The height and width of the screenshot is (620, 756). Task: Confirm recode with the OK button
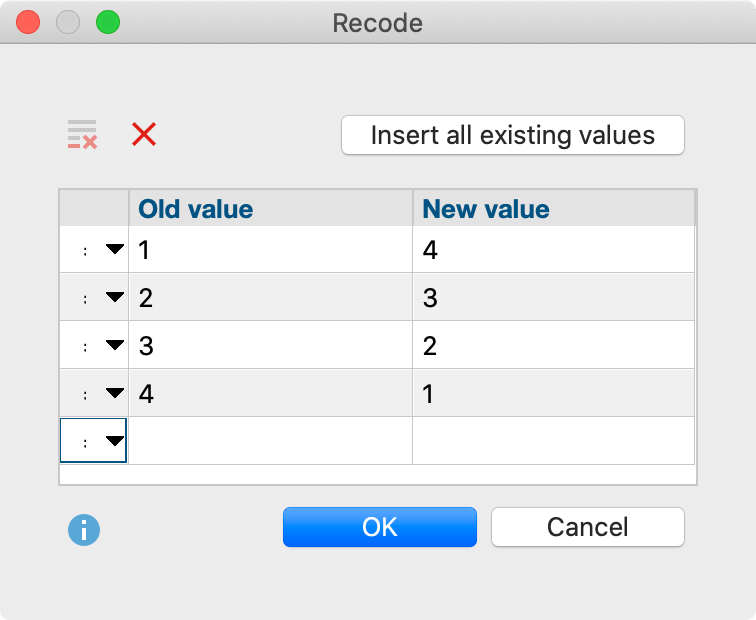pos(380,527)
